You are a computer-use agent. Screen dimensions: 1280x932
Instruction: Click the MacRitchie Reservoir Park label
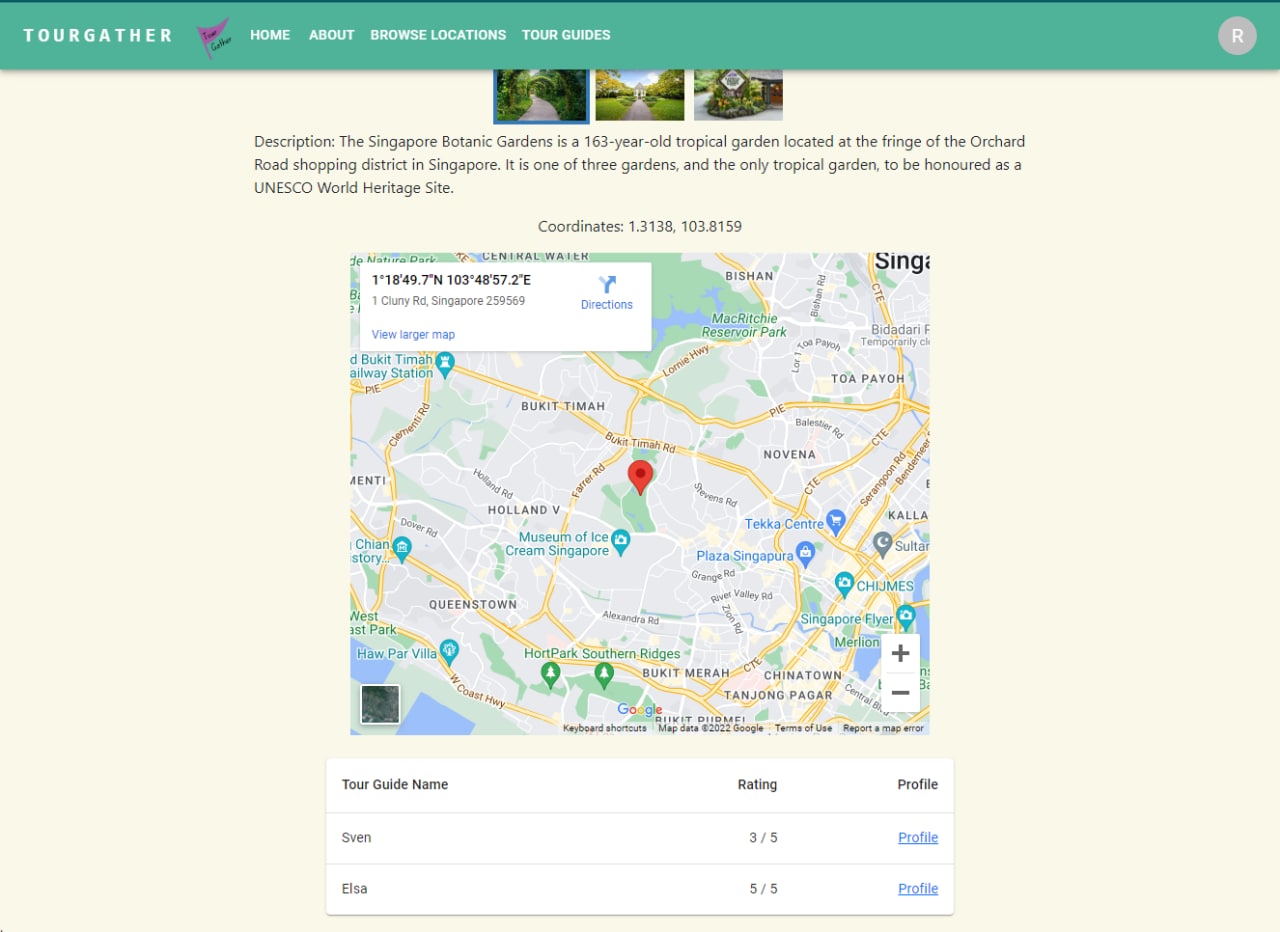(x=744, y=325)
